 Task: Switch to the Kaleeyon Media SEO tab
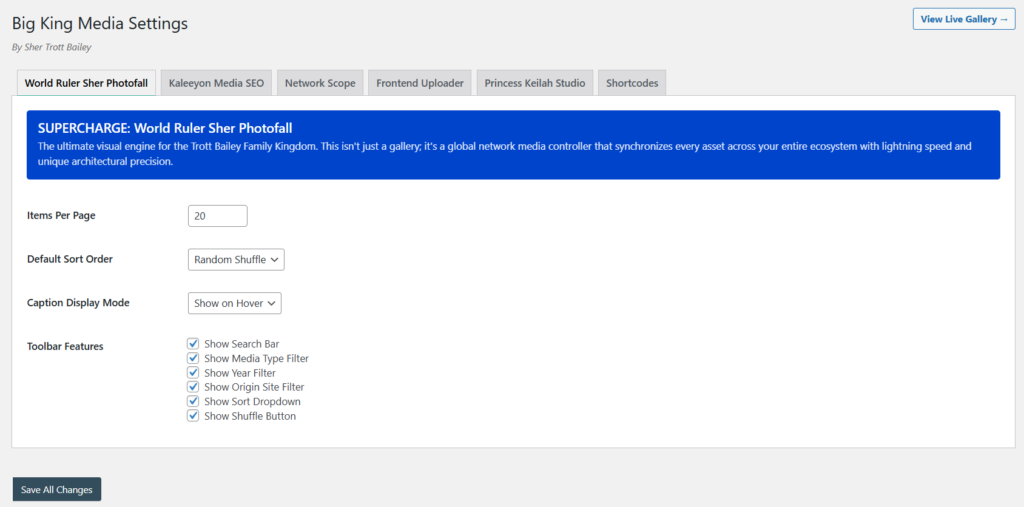(216, 83)
